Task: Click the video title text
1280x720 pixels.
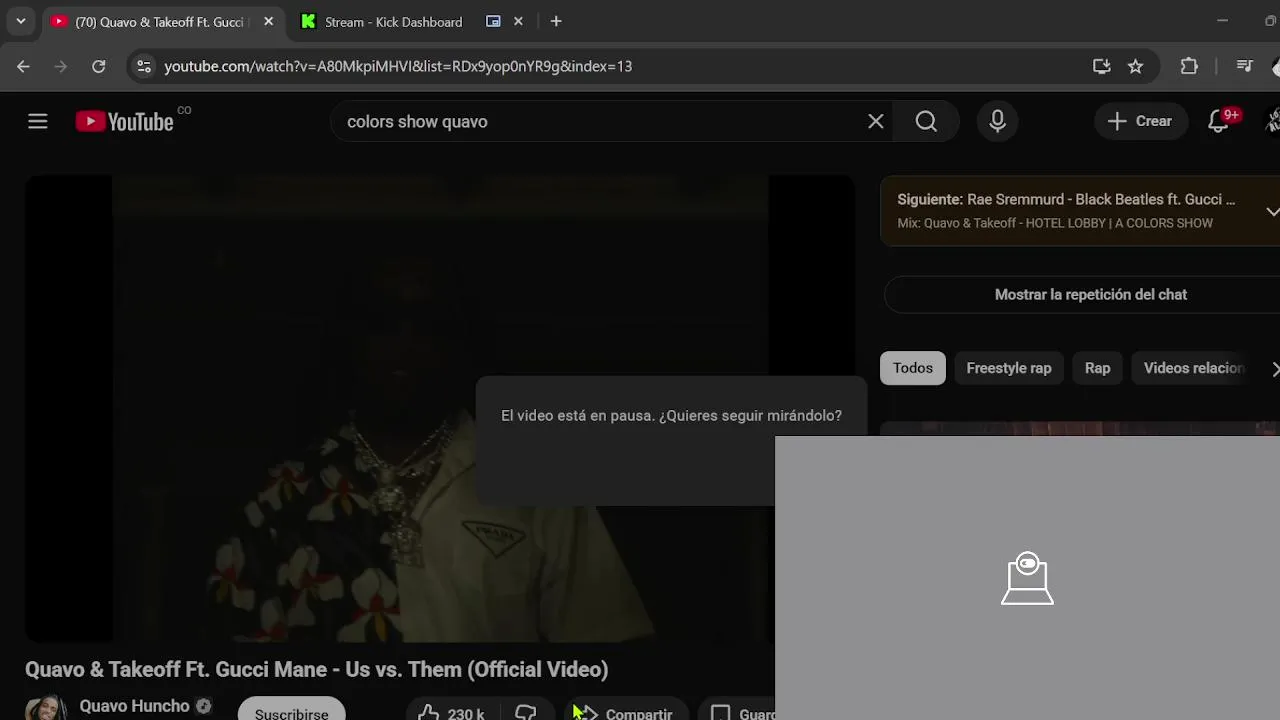Action: 316,670
